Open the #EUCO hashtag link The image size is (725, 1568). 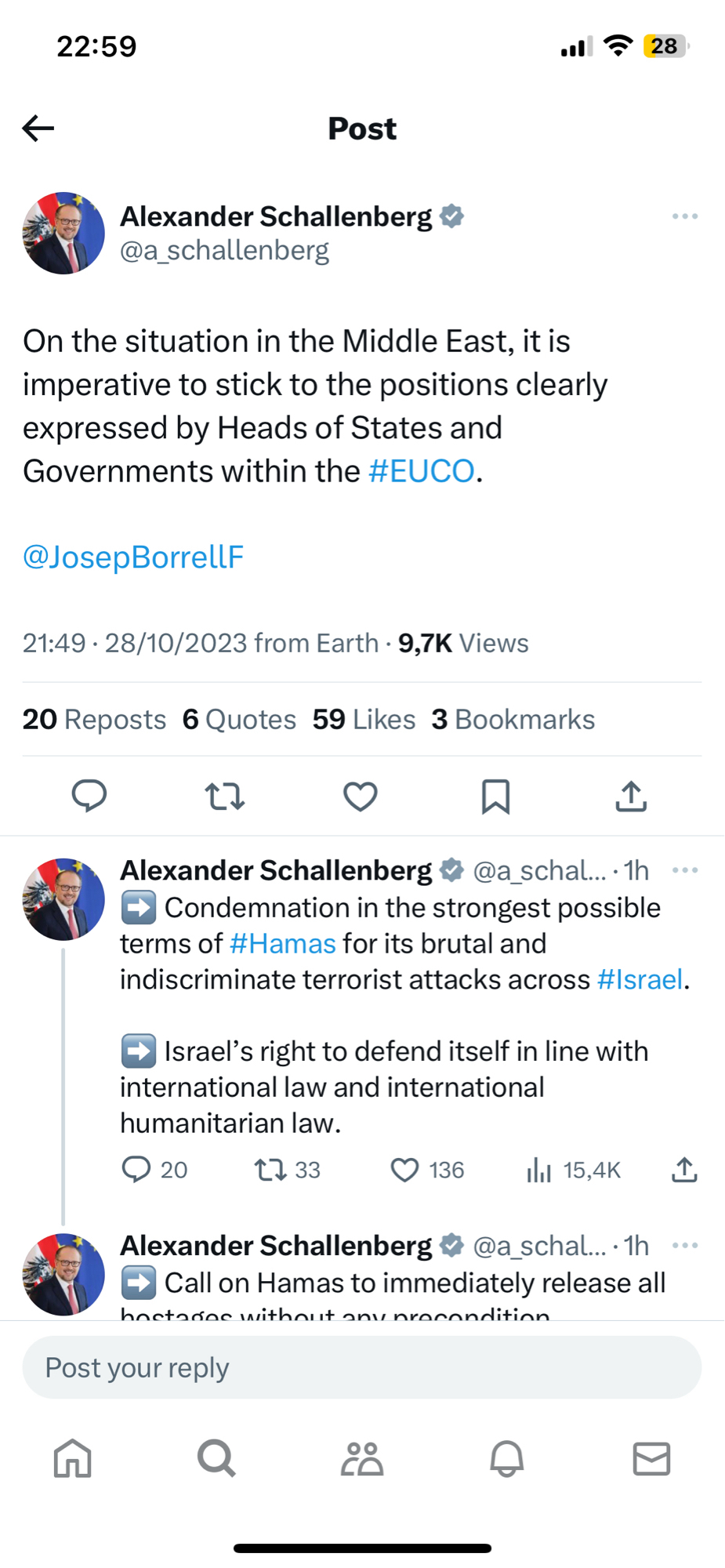pos(421,471)
